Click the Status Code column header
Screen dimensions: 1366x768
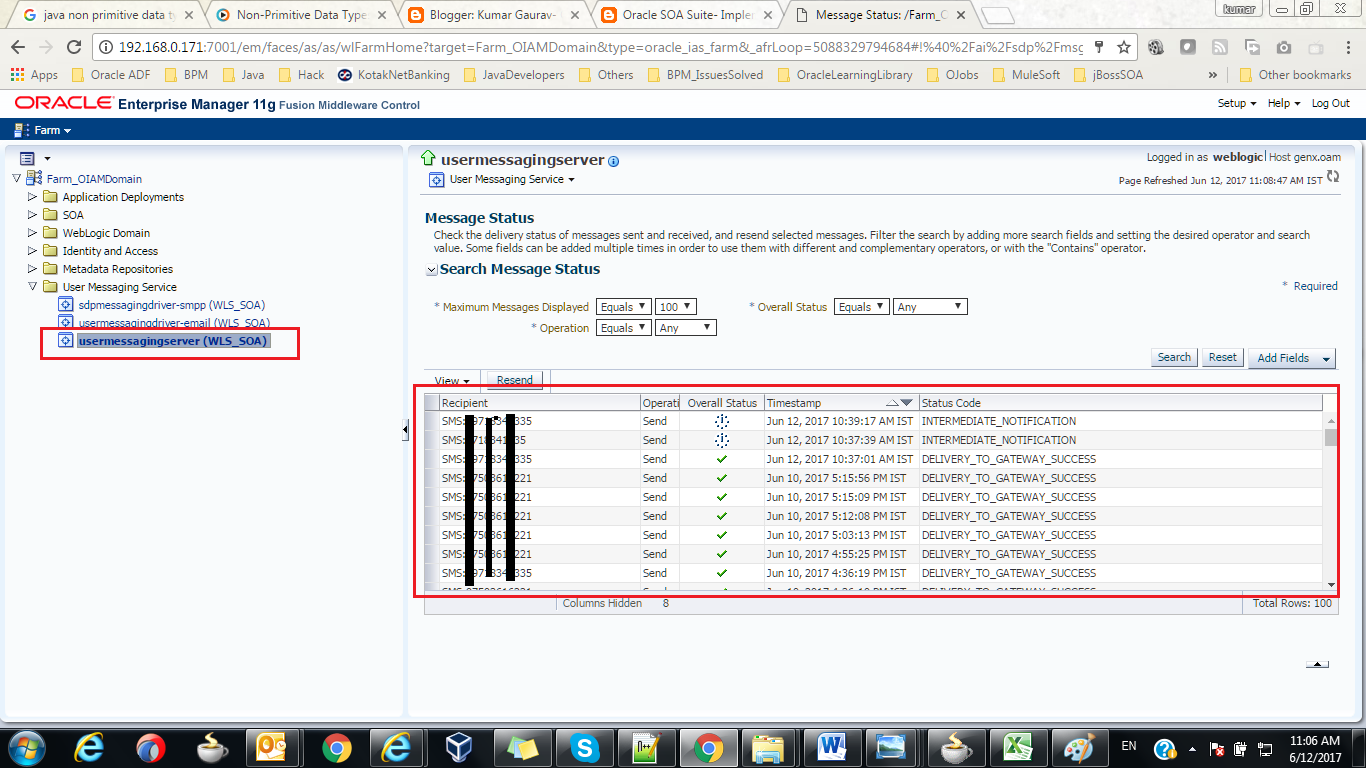pyautogui.click(x=1120, y=403)
